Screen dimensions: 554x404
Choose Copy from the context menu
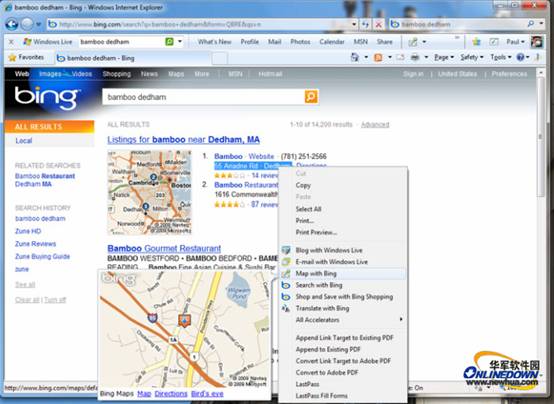(342, 185)
